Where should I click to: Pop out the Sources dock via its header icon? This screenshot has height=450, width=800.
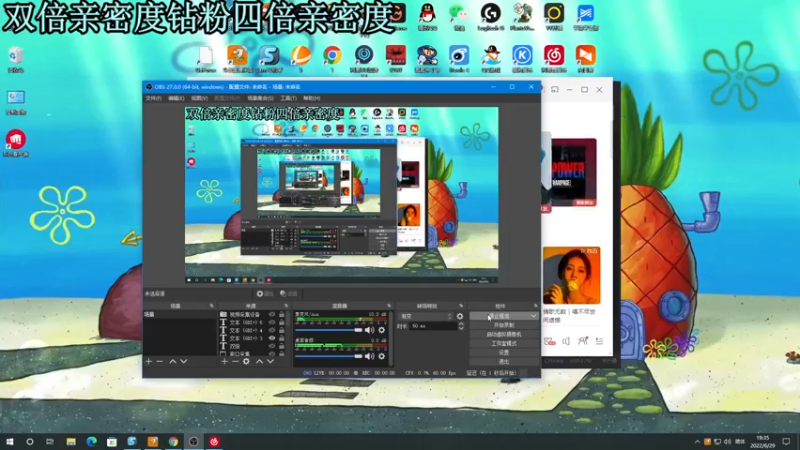(x=286, y=306)
